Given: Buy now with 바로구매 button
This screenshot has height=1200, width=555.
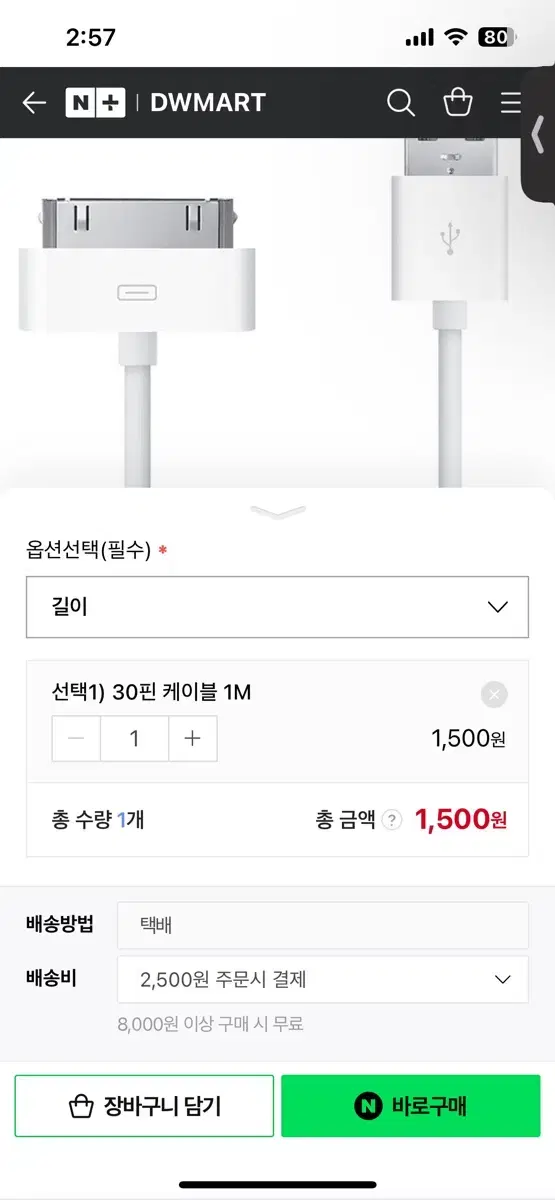Looking at the screenshot, I should coord(411,1106).
